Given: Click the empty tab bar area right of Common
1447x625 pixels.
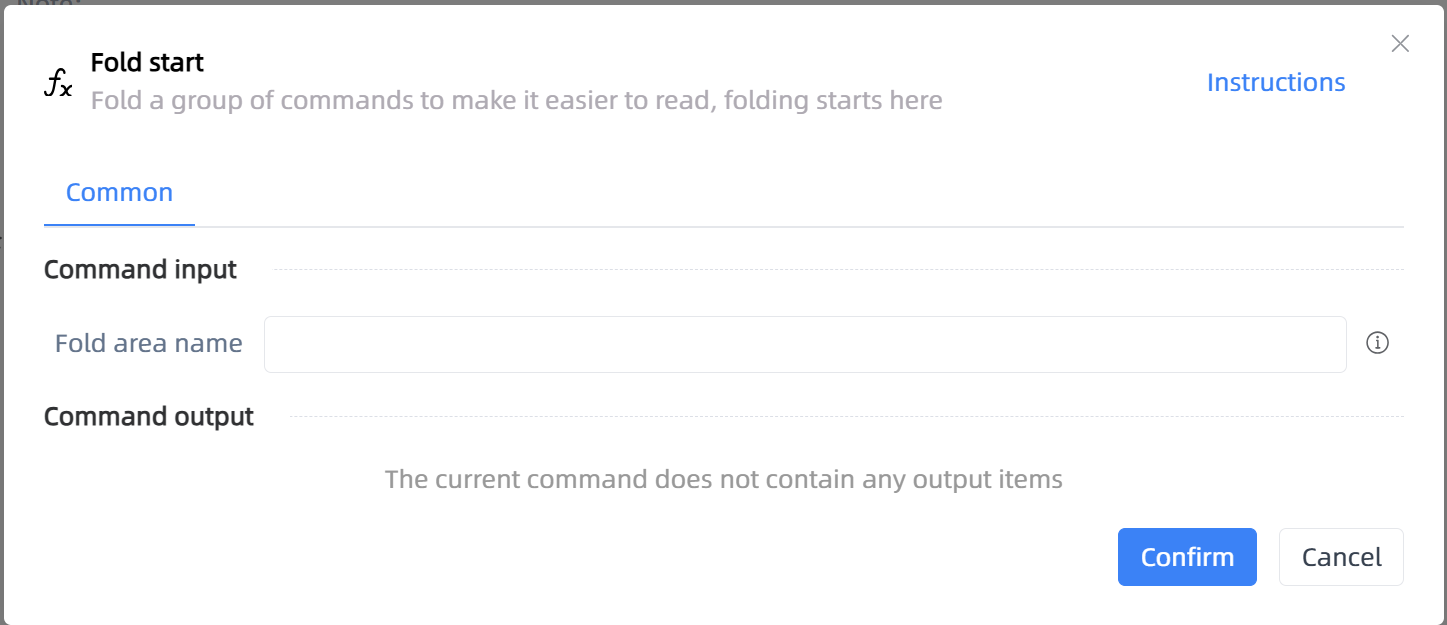Looking at the screenshot, I should tap(799, 194).
